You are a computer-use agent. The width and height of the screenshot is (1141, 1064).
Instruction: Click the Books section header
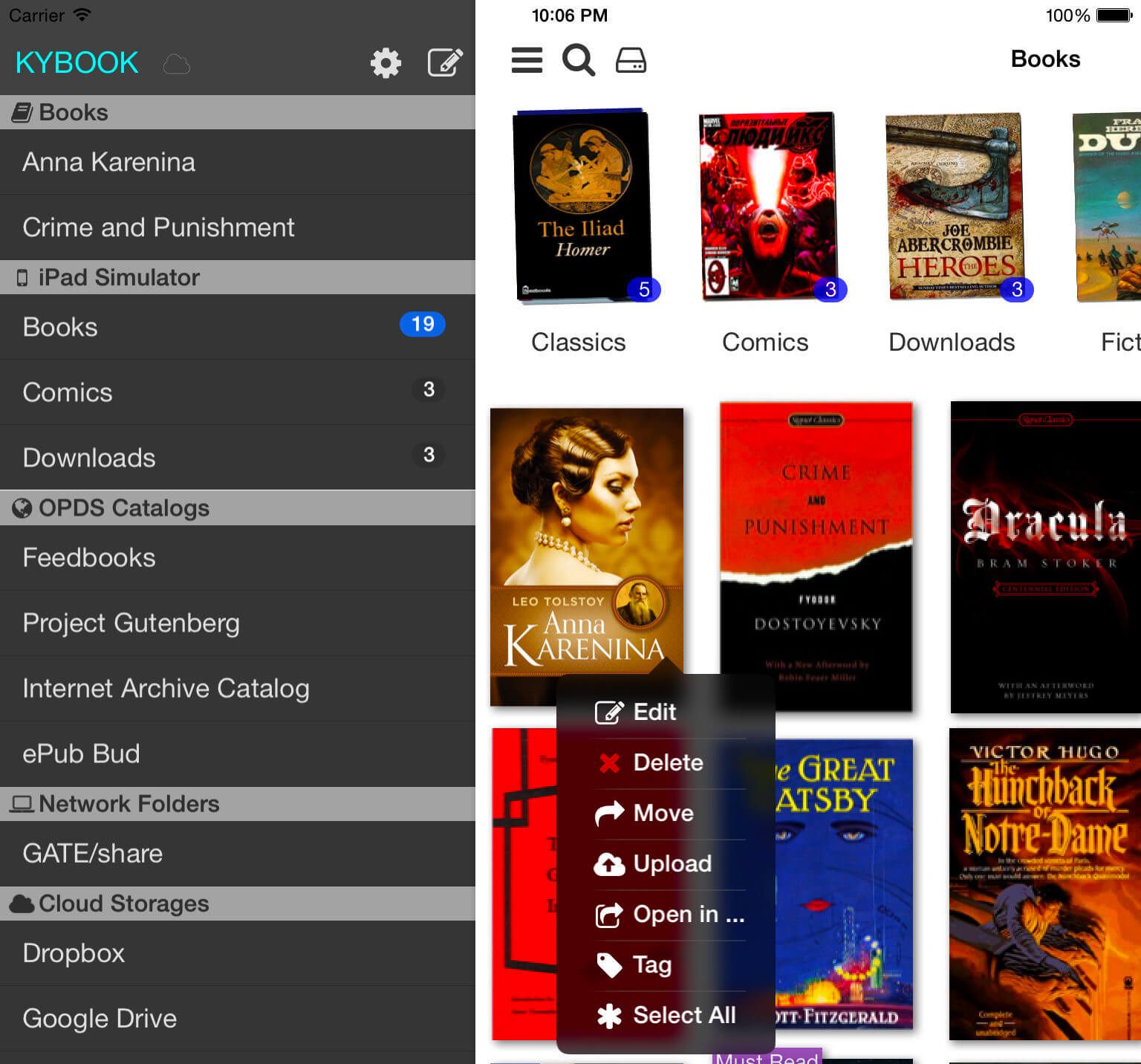238,112
